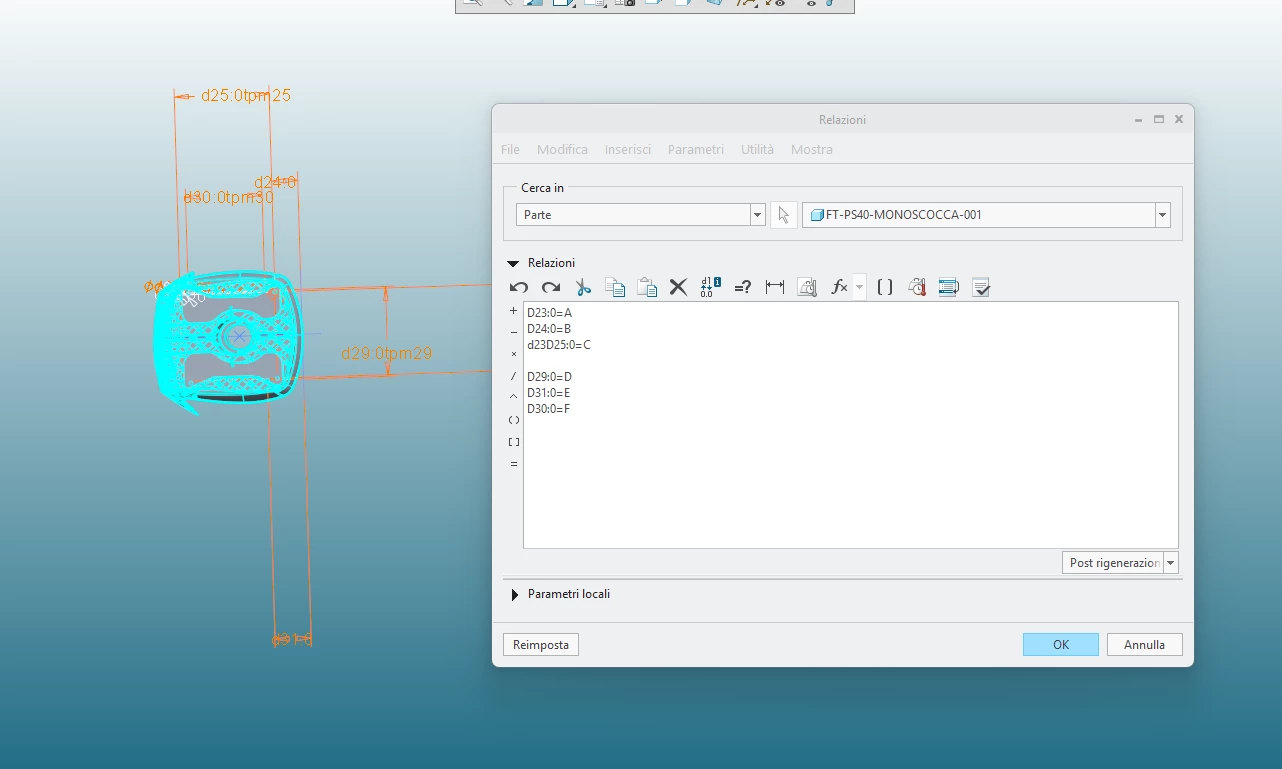Image resolution: width=1282 pixels, height=769 pixels.
Task: Open the Parametri menu
Action: coord(695,149)
